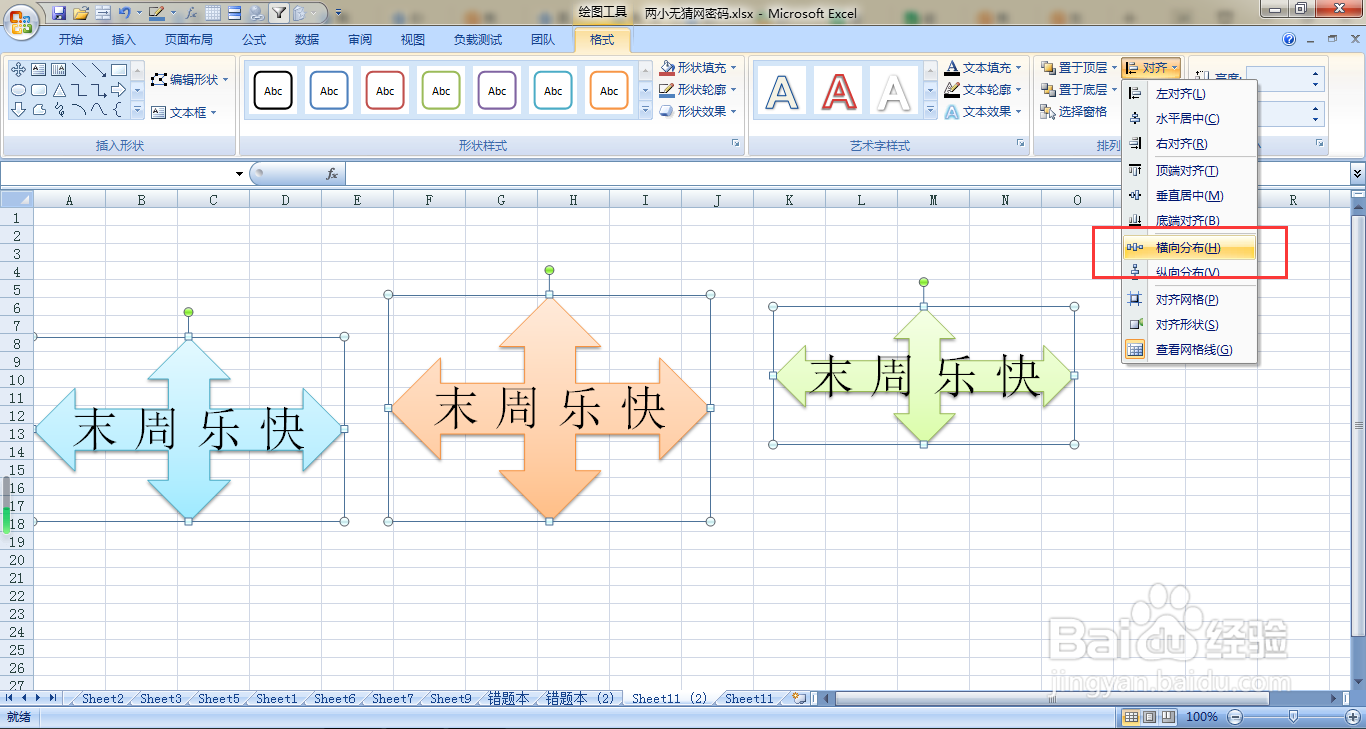The width and height of the screenshot is (1366, 729).
Task: Choose the right block arrow shape
Action: point(118,90)
